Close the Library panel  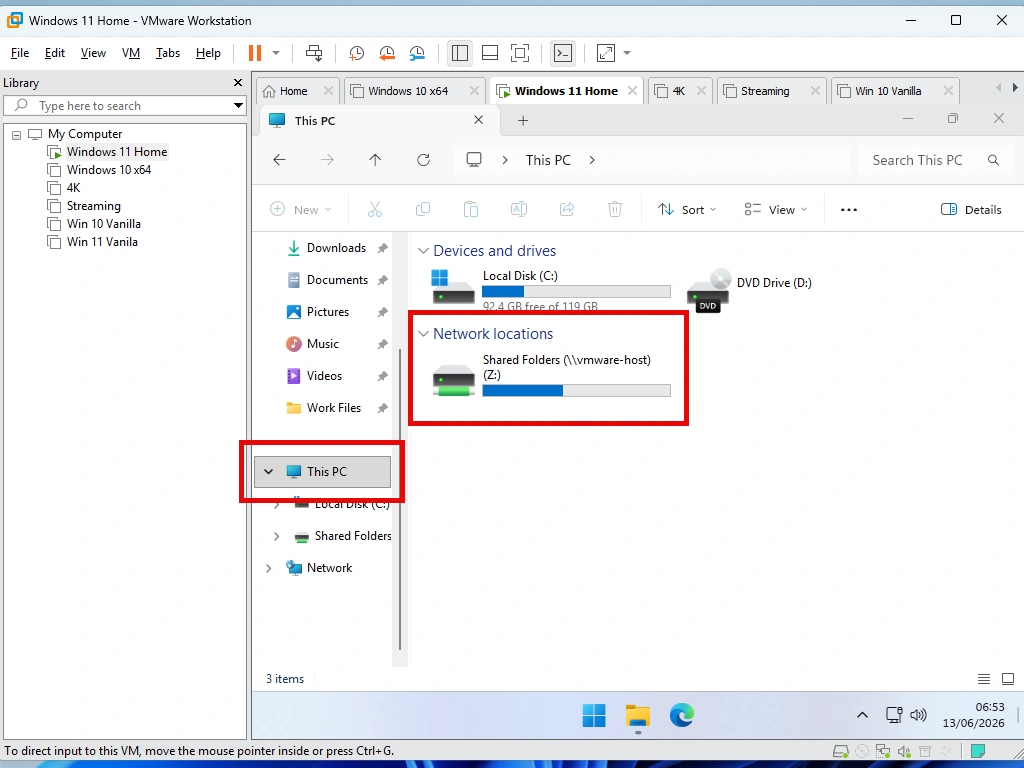tap(238, 83)
